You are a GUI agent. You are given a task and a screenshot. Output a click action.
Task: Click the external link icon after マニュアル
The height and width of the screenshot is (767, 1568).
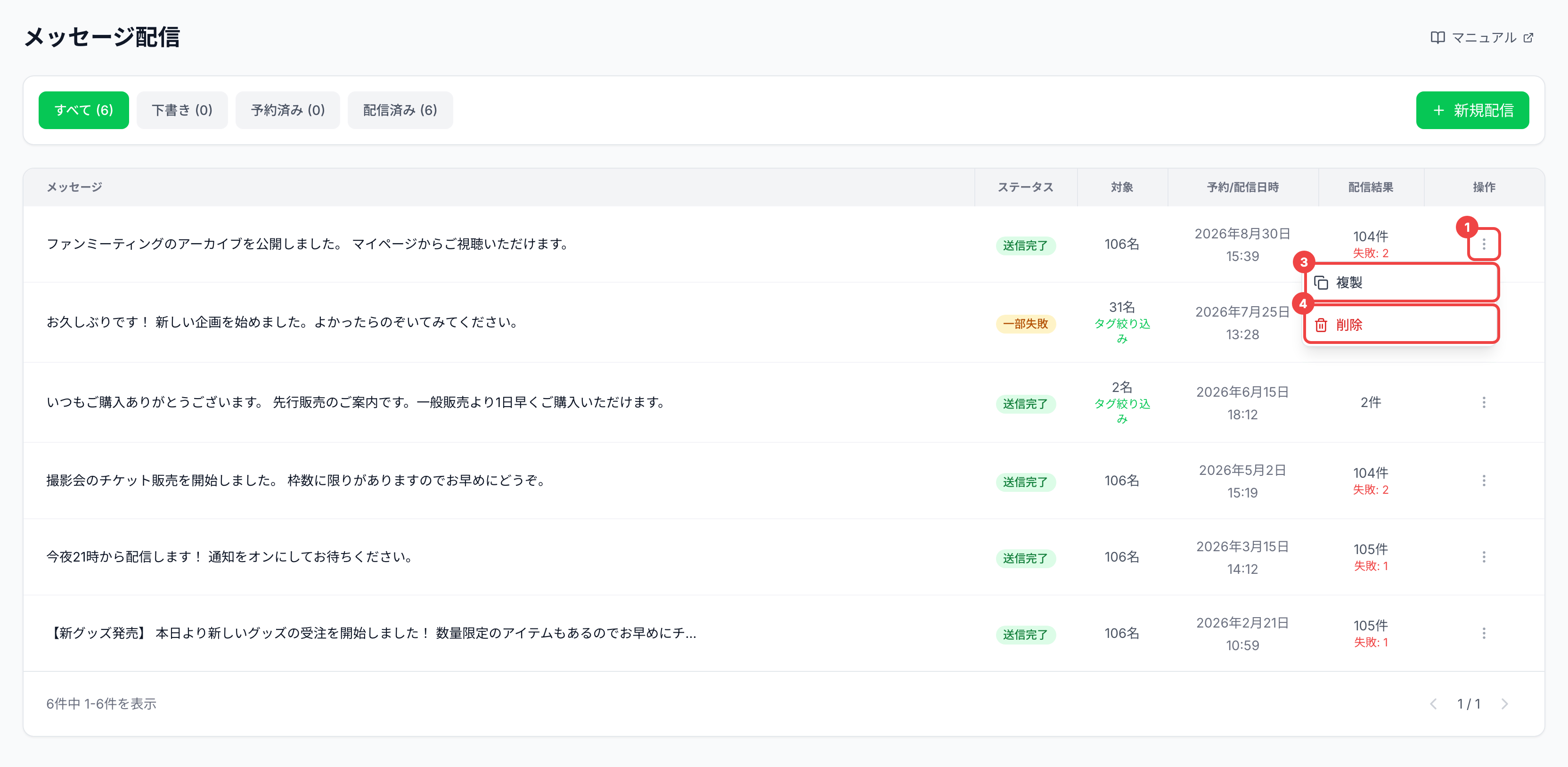[x=1528, y=38]
